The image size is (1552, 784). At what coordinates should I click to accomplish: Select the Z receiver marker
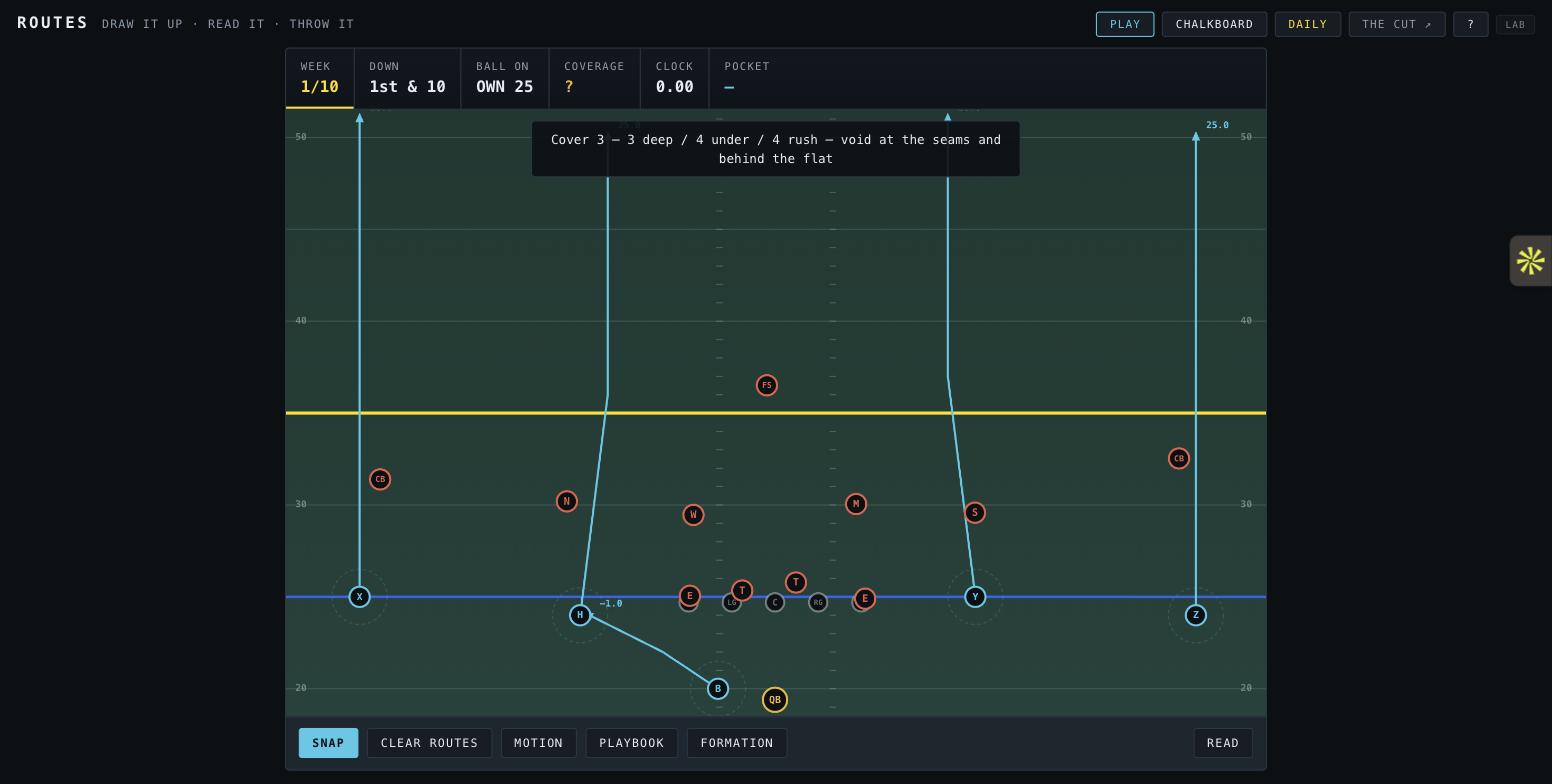click(1196, 615)
